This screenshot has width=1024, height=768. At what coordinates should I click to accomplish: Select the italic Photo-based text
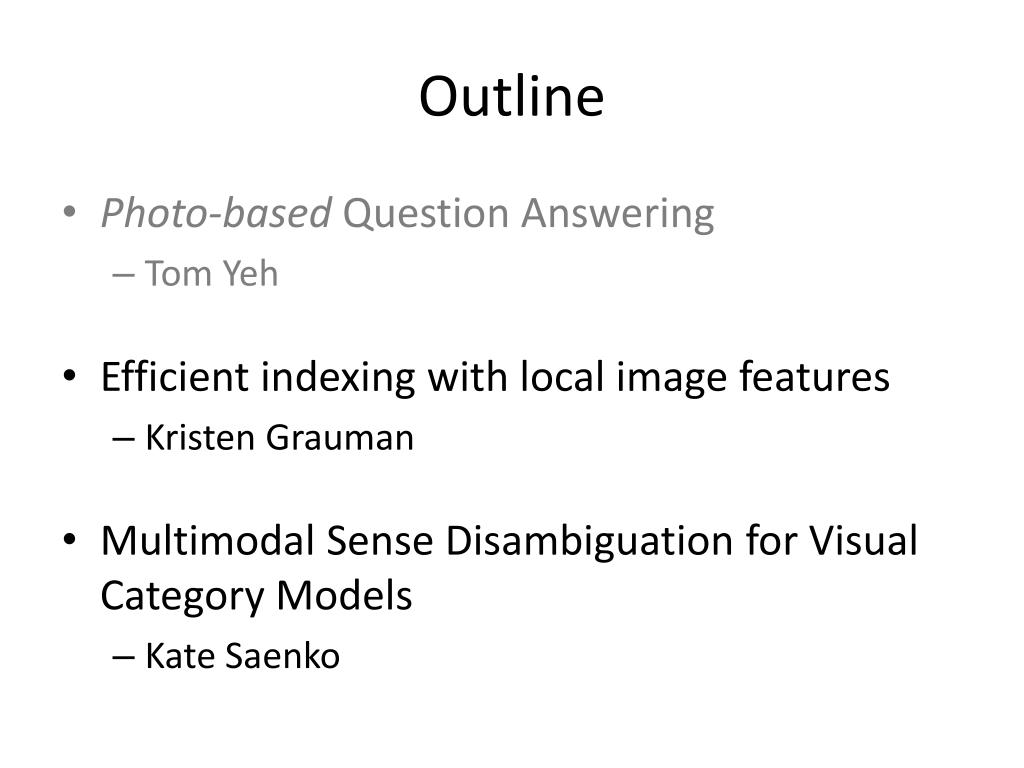[216, 214]
